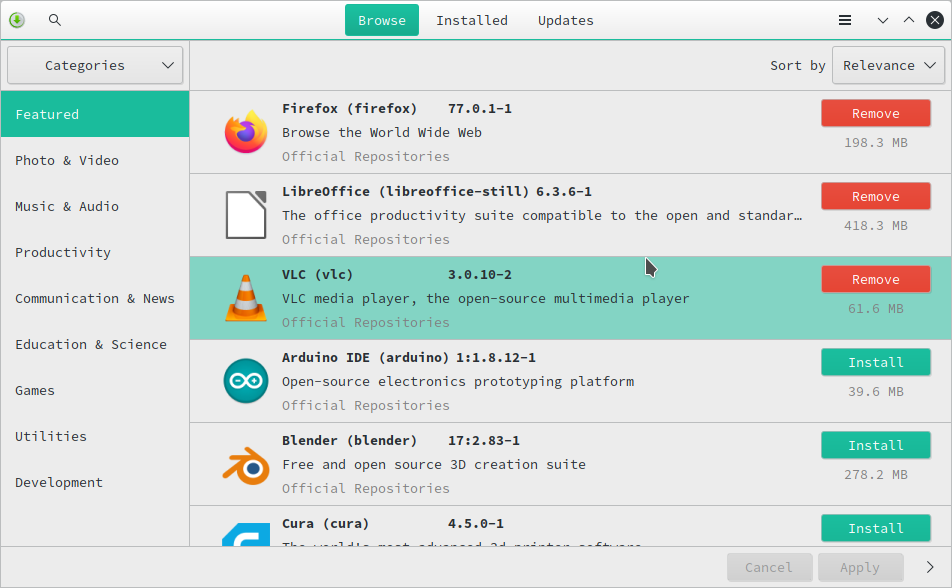The width and height of the screenshot is (952, 588).
Task: Remove the Firefox package
Action: coord(876,113)
